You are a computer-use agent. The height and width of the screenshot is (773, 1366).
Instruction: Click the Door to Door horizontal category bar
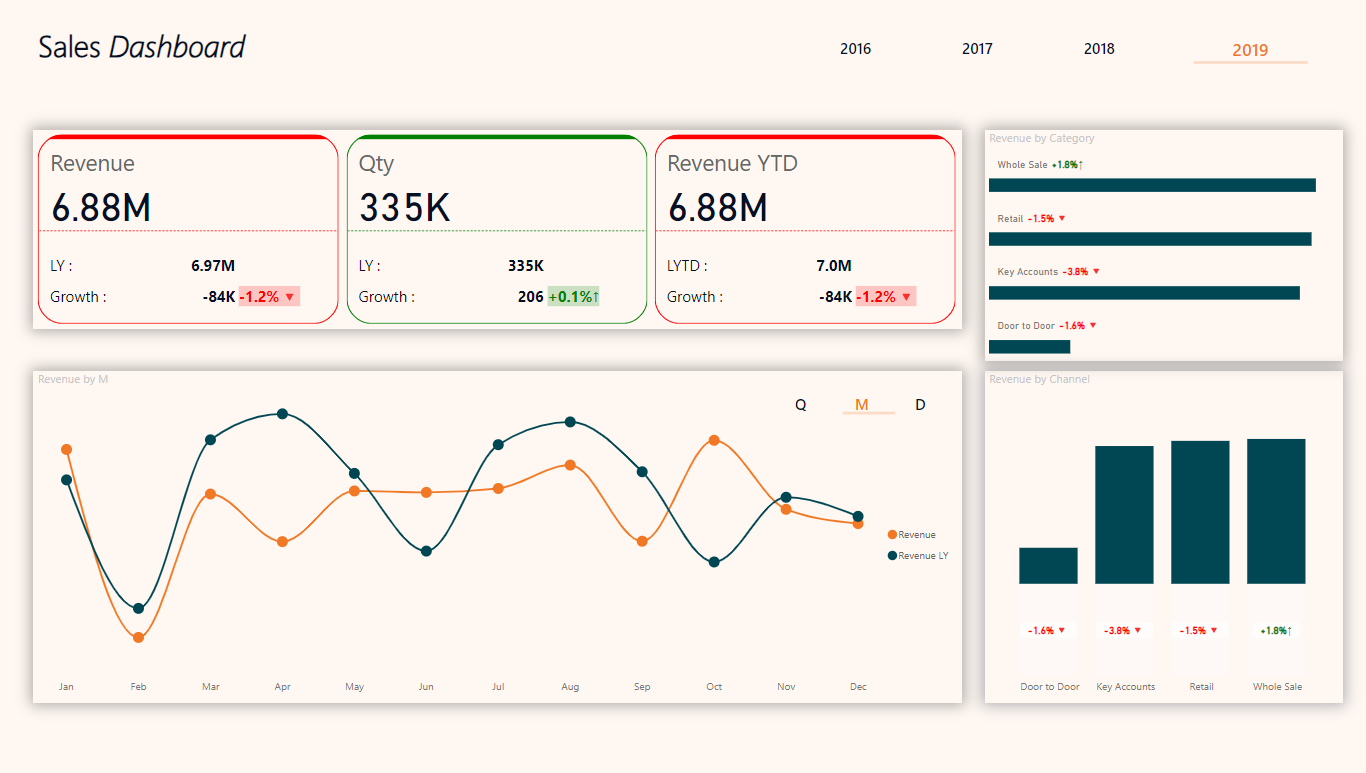click(x=1029, y=347)
